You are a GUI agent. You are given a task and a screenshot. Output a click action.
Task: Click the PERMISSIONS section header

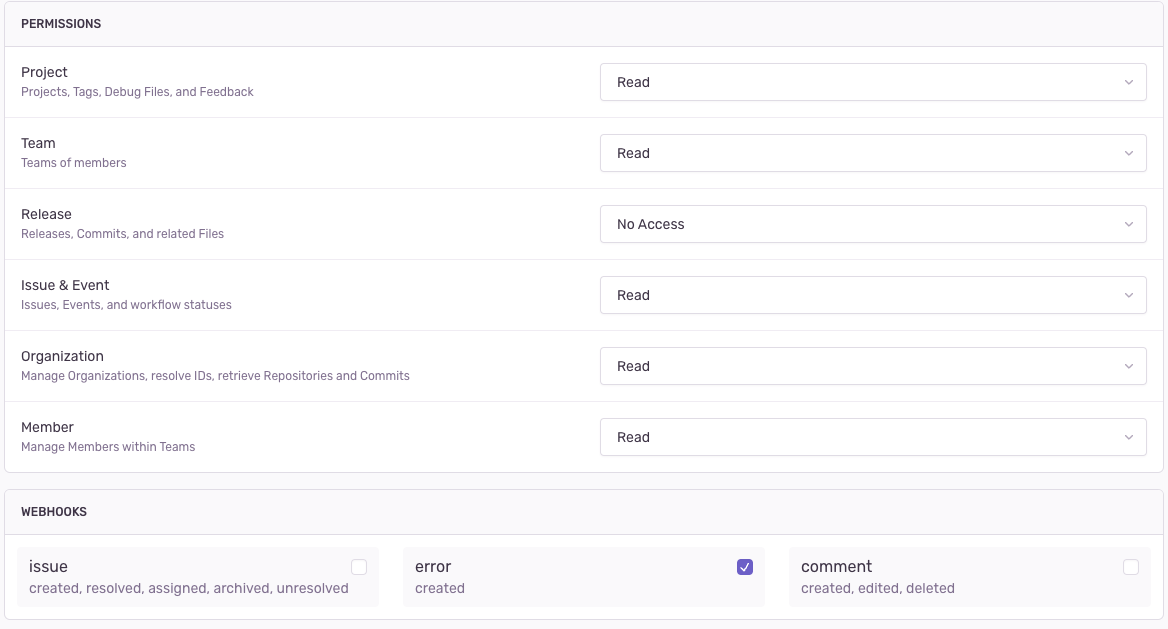tap(61, 23)
